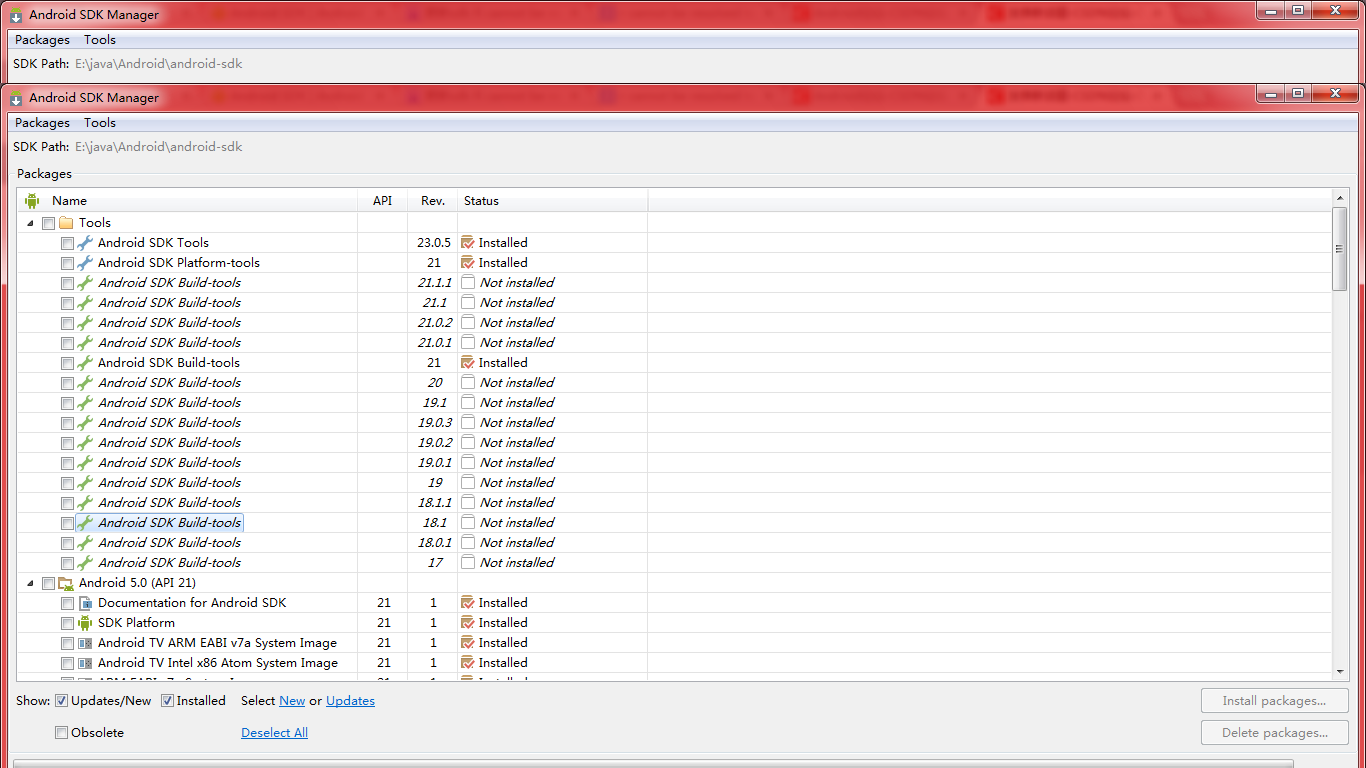
Task: Click the Tools folder icon
Action: 66,223
